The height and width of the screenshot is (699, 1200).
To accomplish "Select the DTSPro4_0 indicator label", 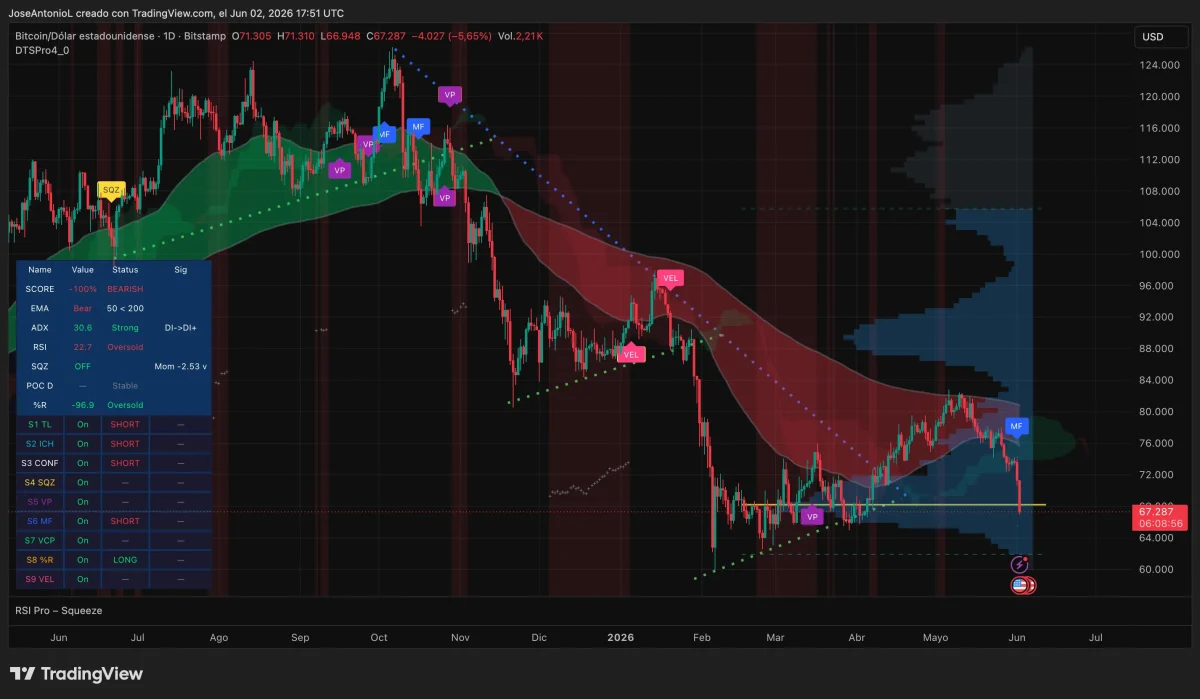I will pos(42,50).
